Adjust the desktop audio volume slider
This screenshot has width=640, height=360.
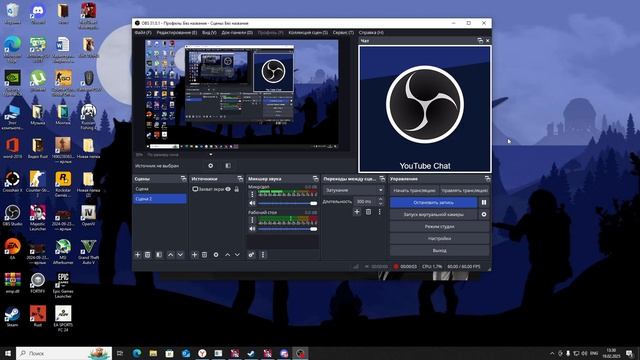pyautogui.click(x=288, y=229)
